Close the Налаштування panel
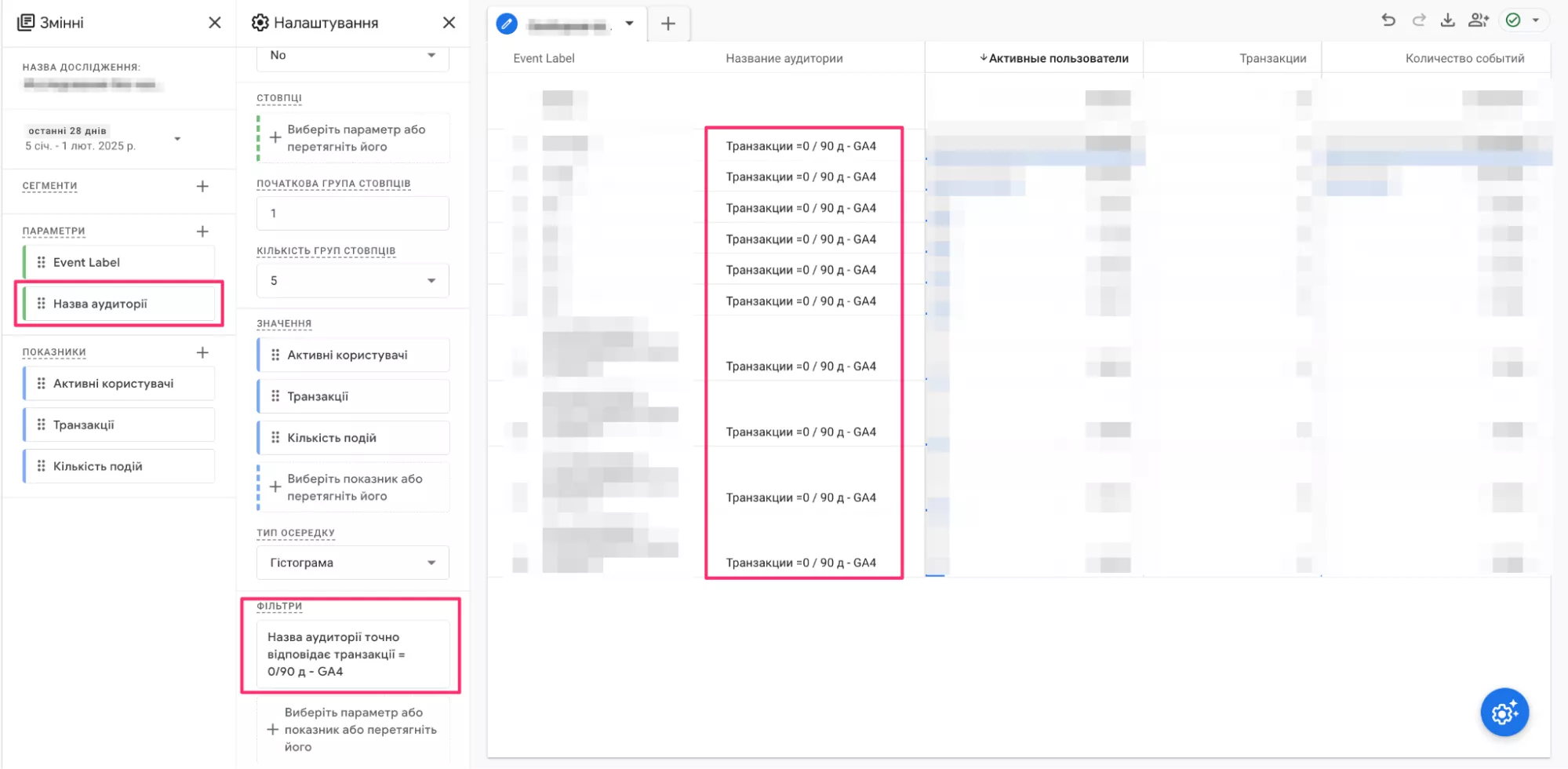 coord(449,23)
